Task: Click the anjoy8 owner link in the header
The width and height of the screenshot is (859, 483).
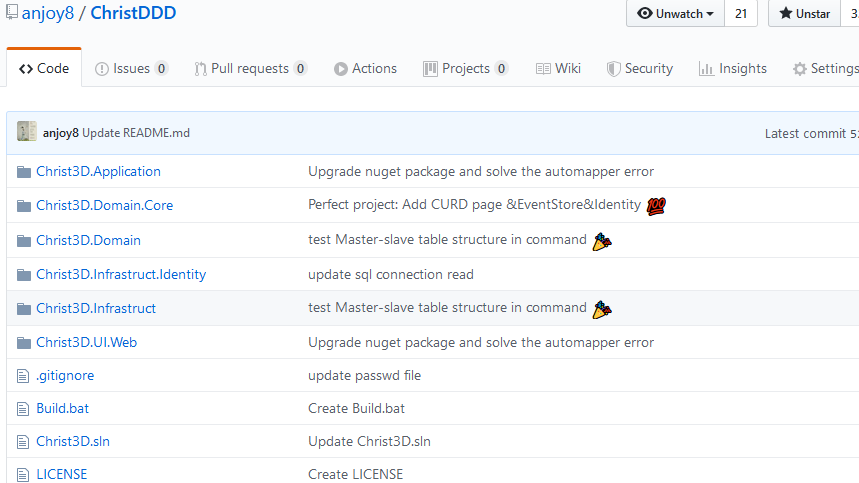Action: [48, 13]
